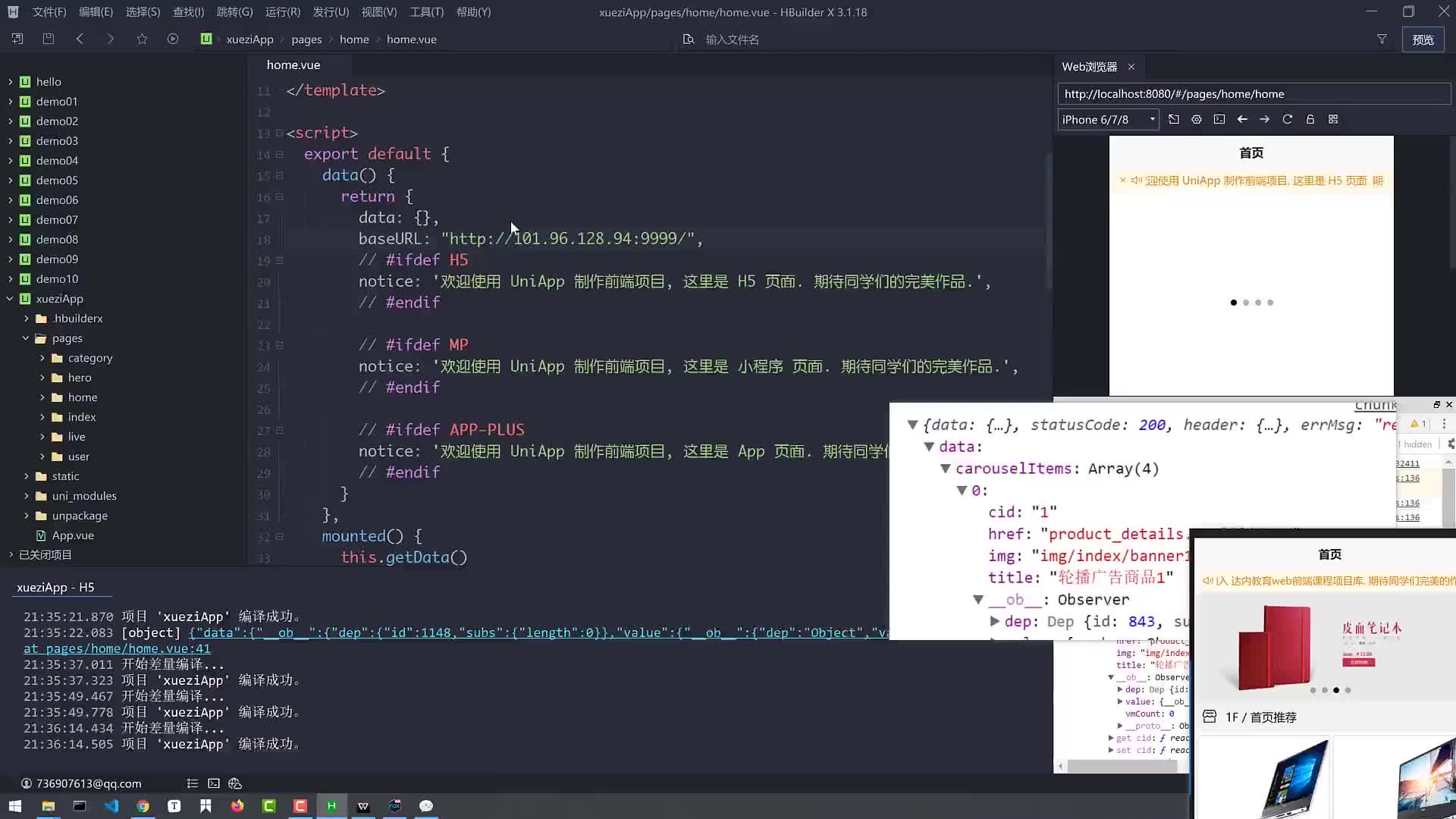Select the home.vue editor tab
The width and height of the screenshot is (1456, 819).
[x=293, y=65]
